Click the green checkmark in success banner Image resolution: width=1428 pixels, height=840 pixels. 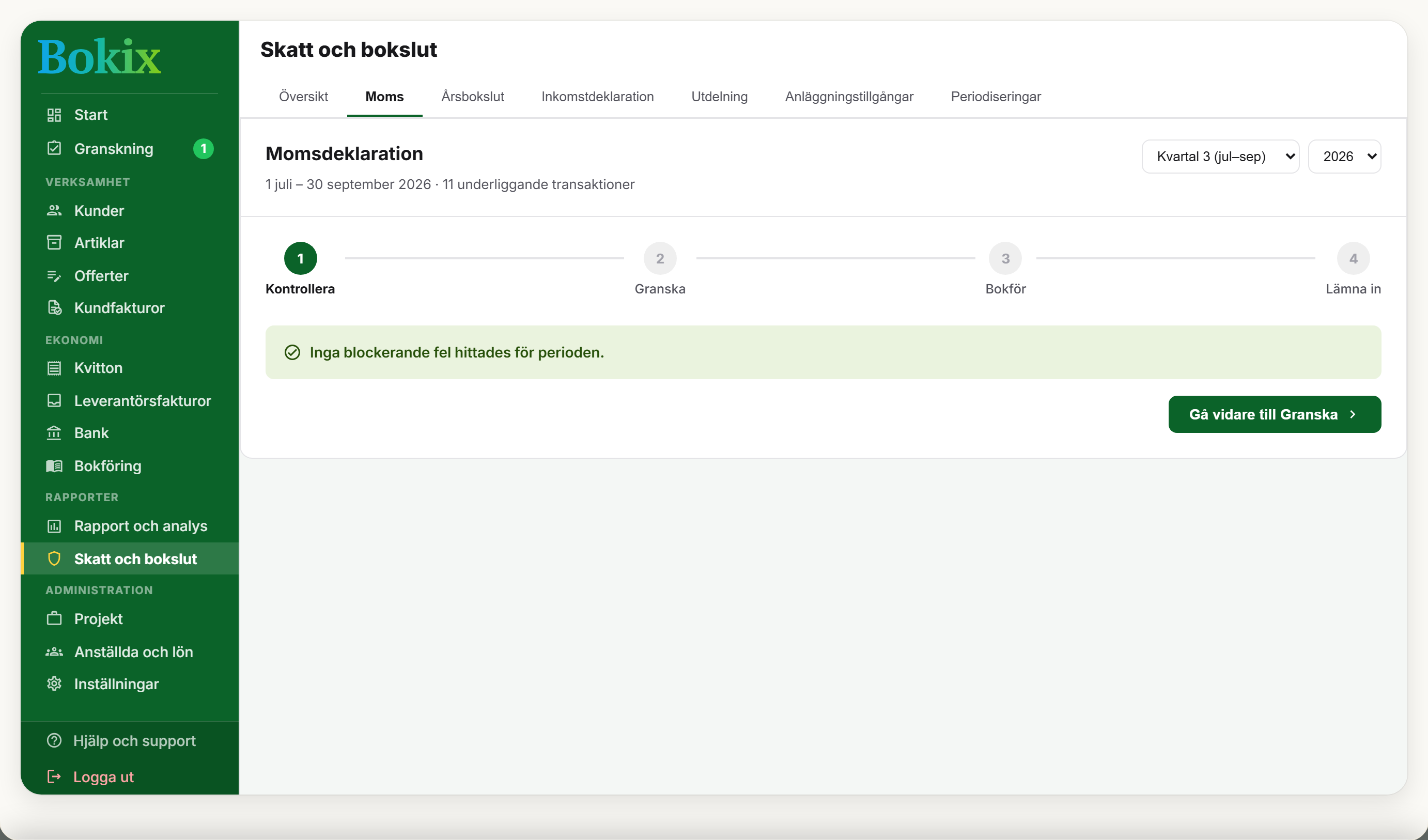(292, 352)
